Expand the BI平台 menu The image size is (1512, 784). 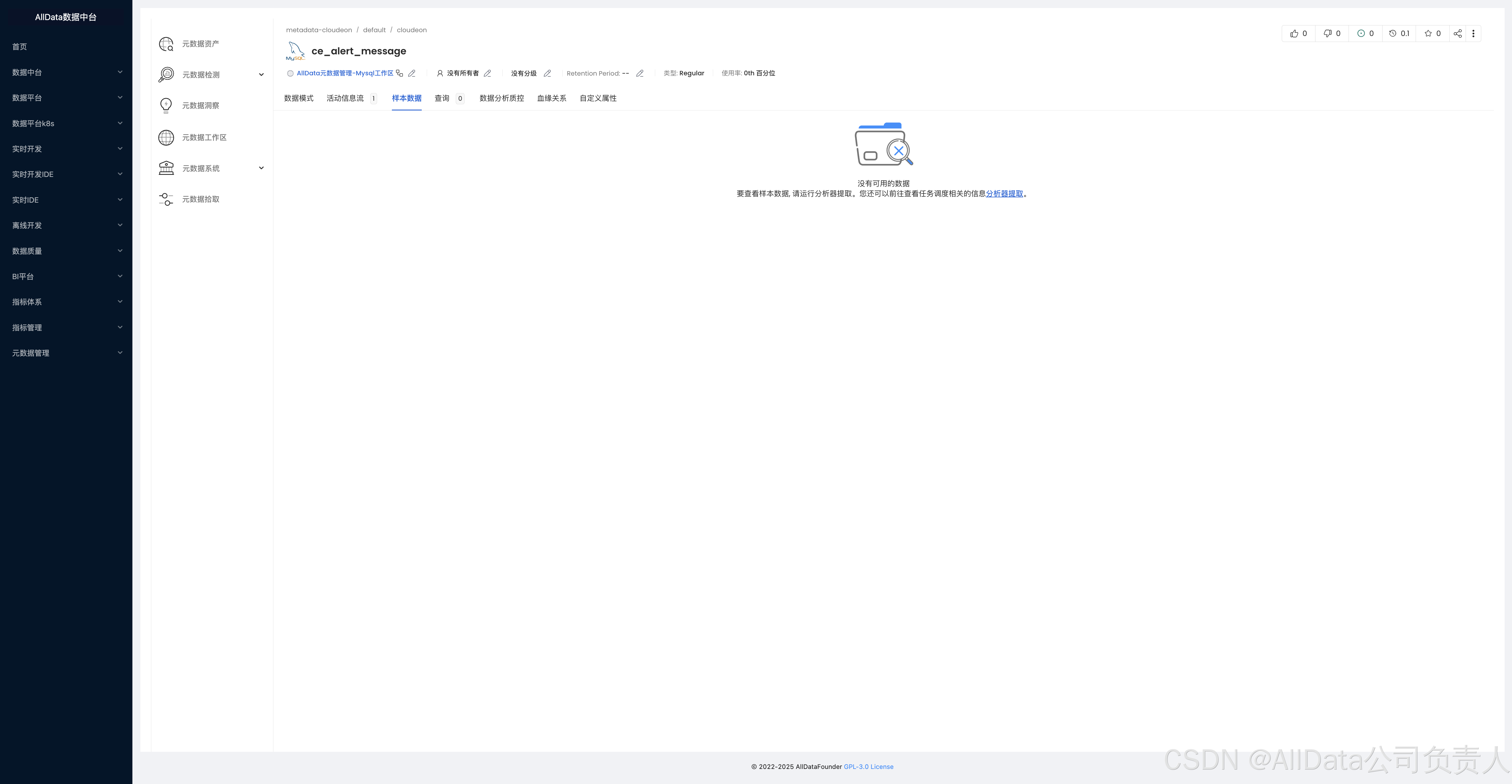click(x=120, y=276)
